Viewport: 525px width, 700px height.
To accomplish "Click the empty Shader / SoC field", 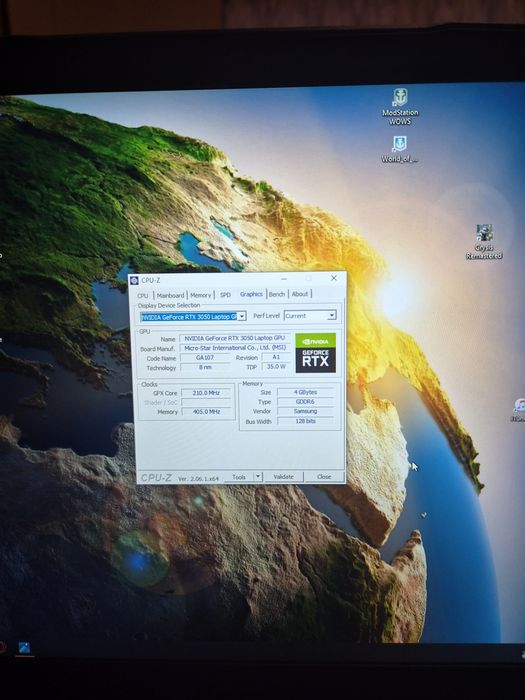I will click(206, 402).
